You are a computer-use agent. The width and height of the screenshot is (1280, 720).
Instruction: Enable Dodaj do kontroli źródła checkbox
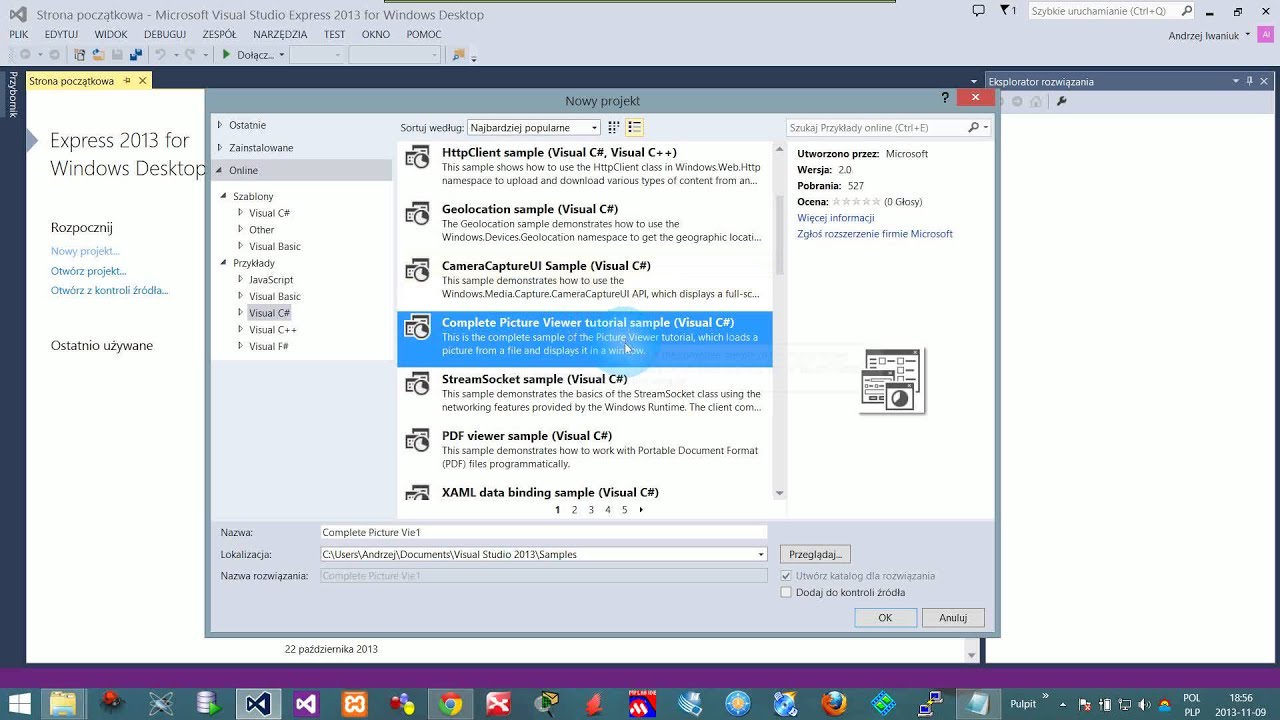coord(786,592)
